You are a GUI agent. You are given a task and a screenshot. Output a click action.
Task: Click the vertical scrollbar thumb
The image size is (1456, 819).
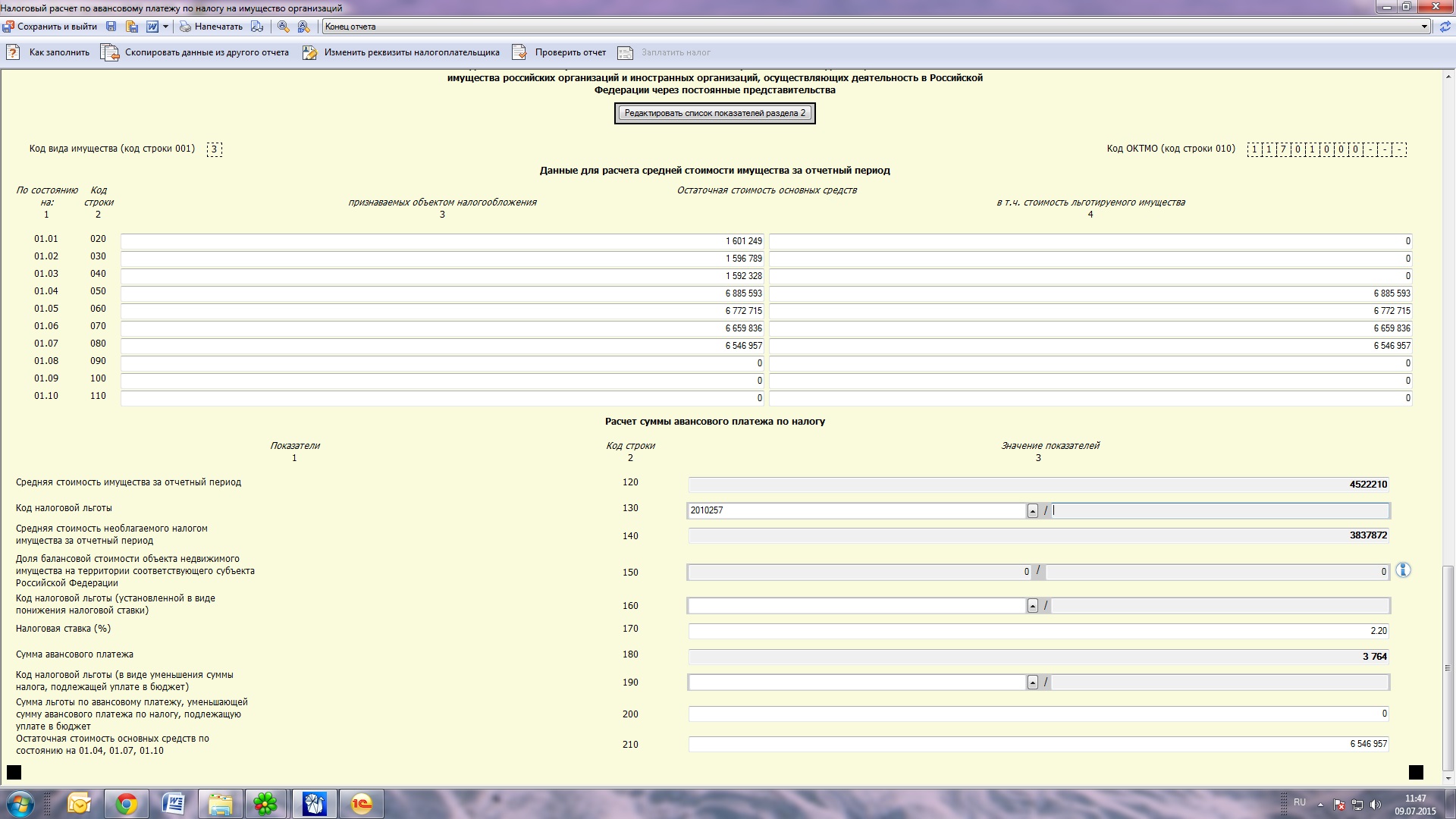(x=1448, y=667)
